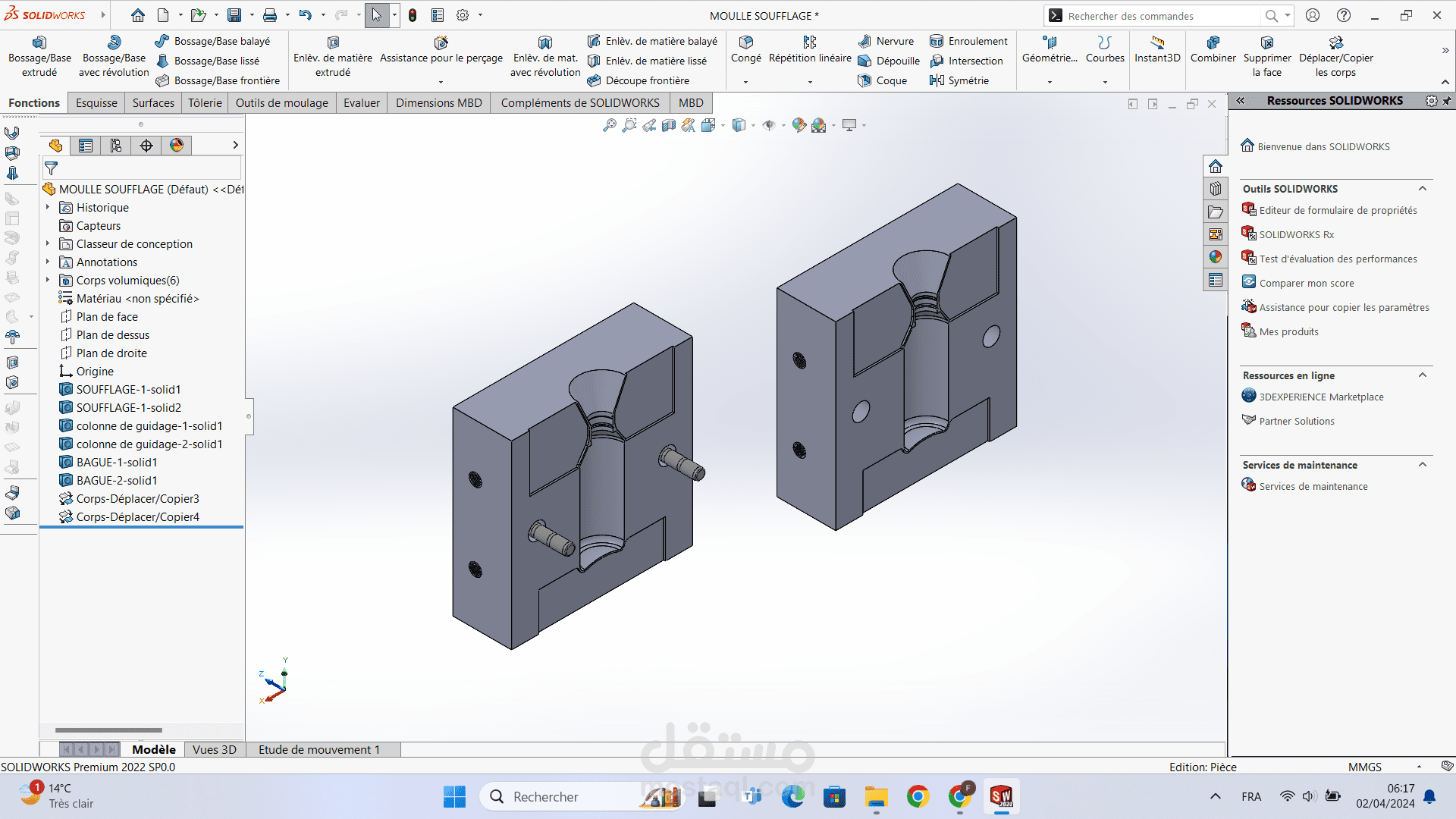Open the DisplayManager appearance tab icon
The image size is (1456, 819).
click(177, 146)
